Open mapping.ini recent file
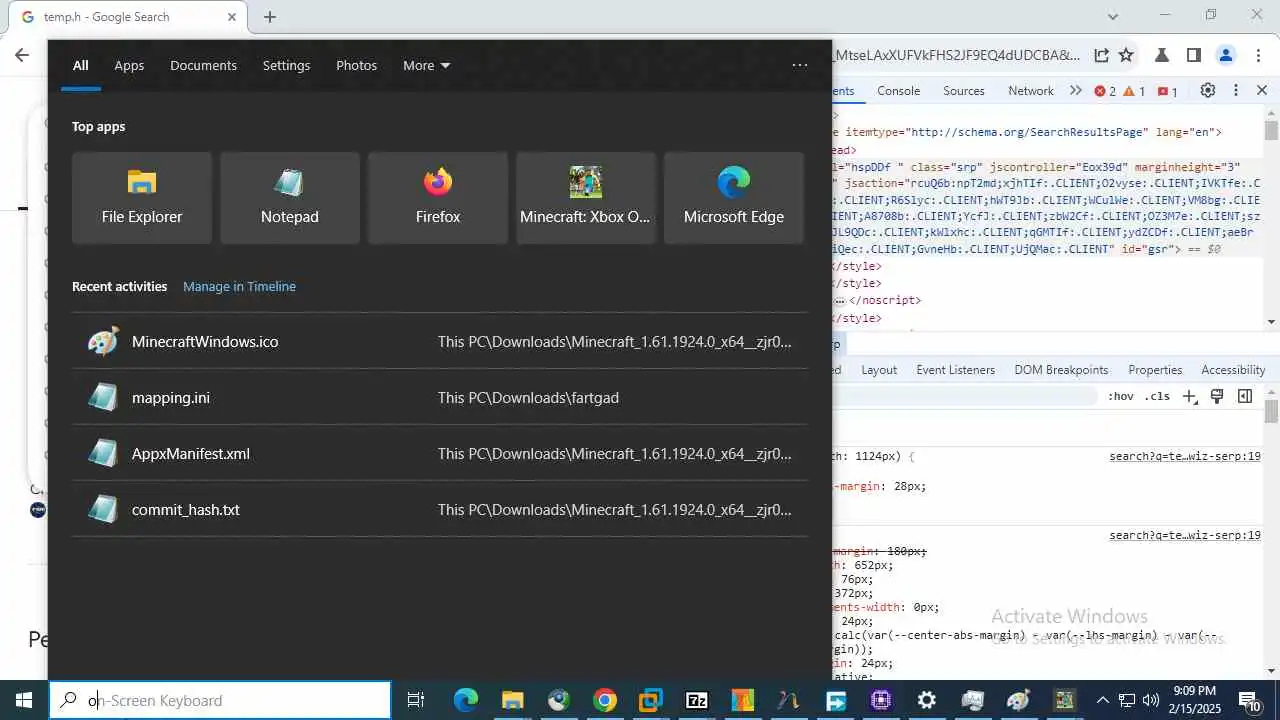The image size is (1280, 720). tap(440, 397)
